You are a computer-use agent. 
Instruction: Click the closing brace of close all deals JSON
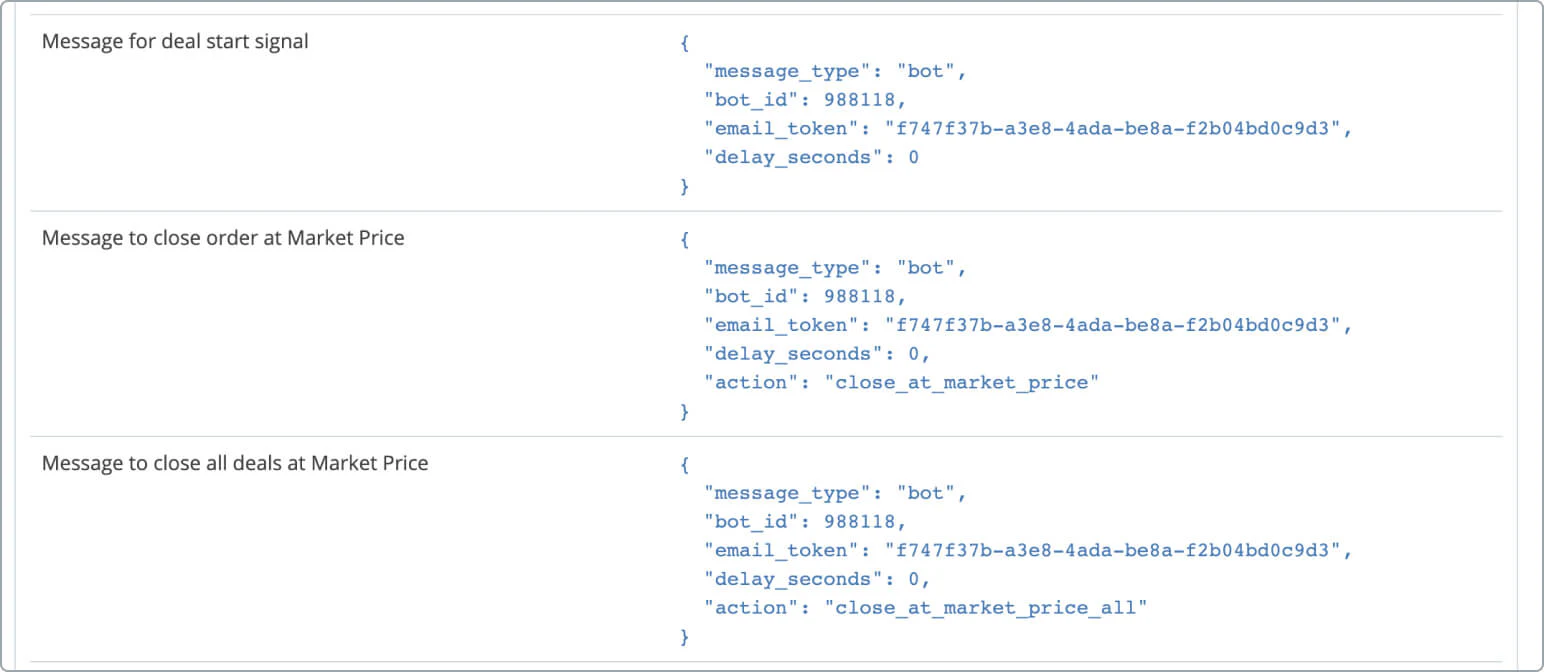point(685,636)
